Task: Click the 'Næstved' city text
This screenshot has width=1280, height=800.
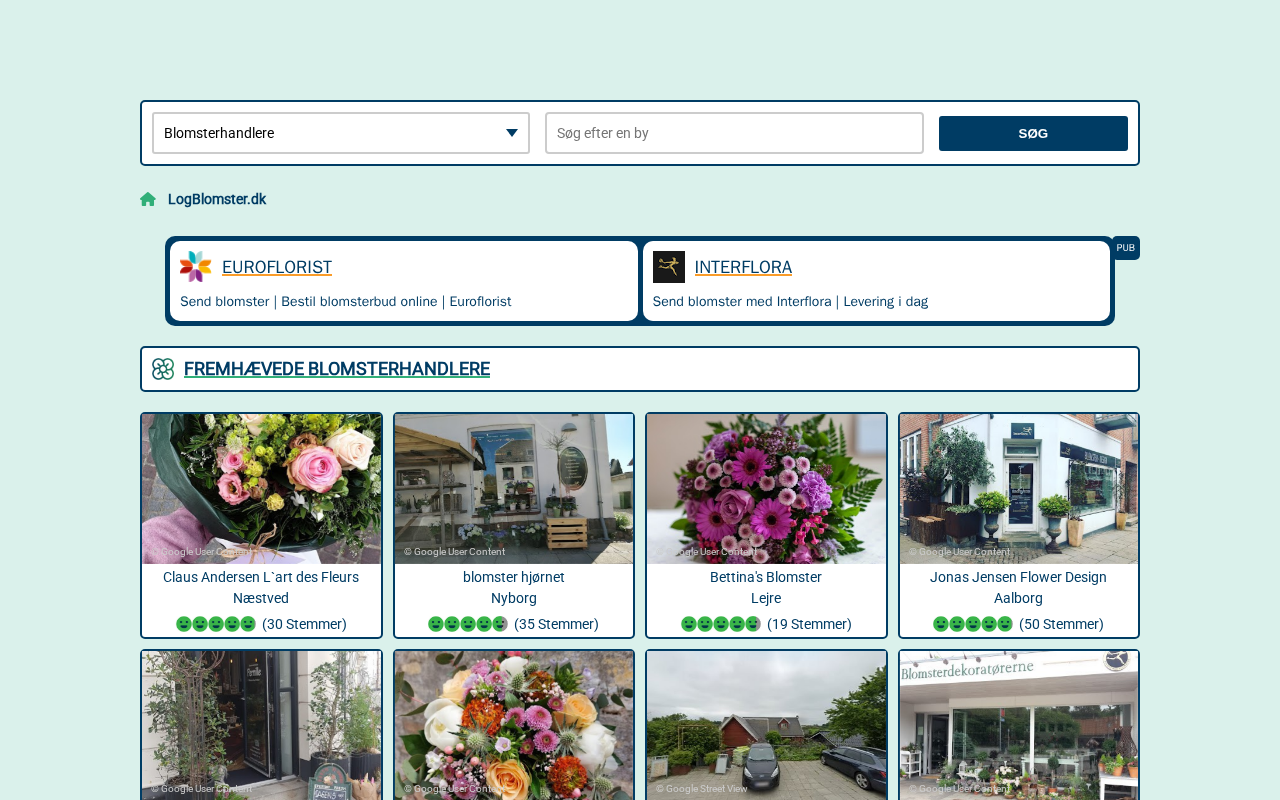Action: click(x=261, y=598)
